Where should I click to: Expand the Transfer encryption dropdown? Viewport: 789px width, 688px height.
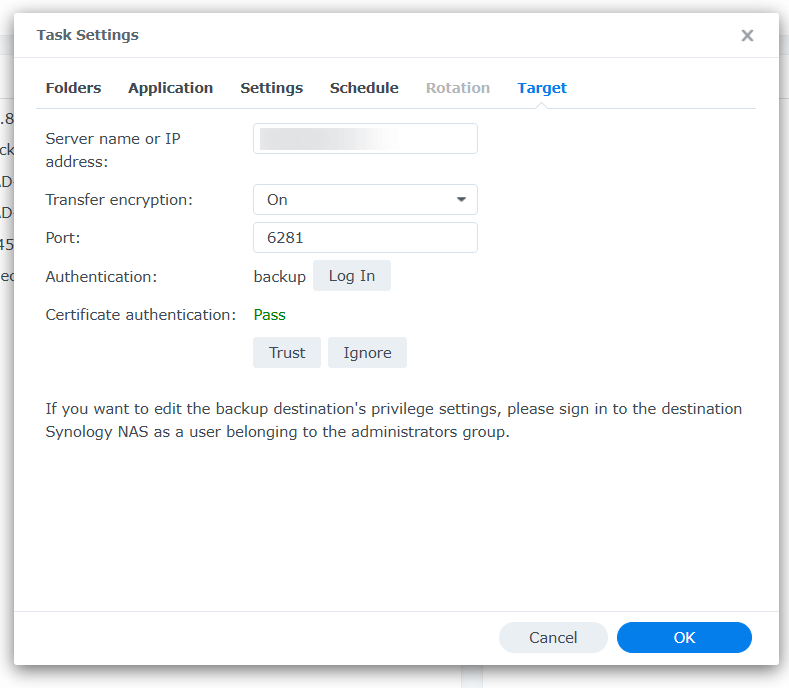[365, 200]
